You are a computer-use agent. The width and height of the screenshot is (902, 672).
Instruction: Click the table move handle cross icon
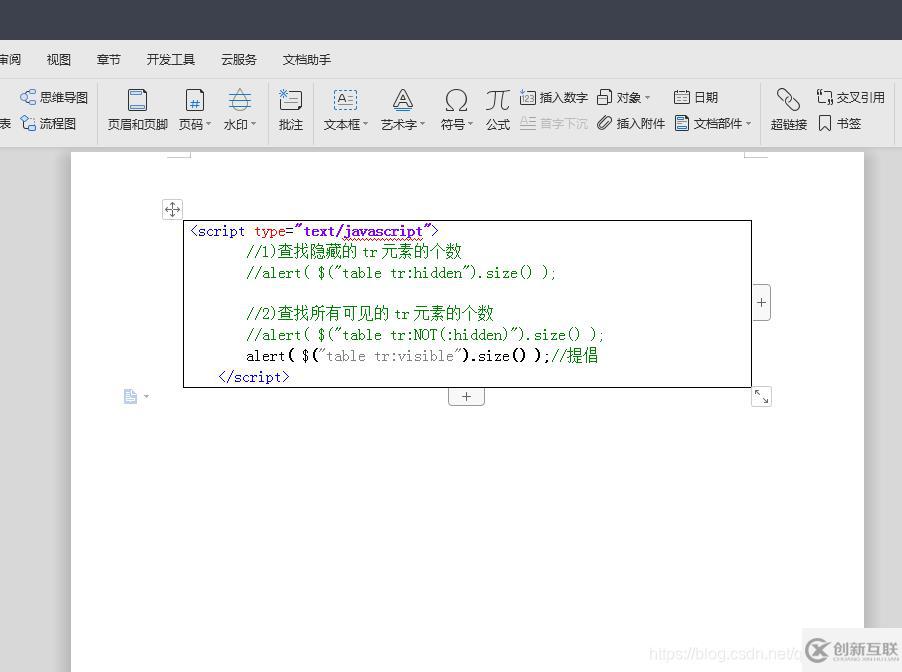click(x=172, y=209)
